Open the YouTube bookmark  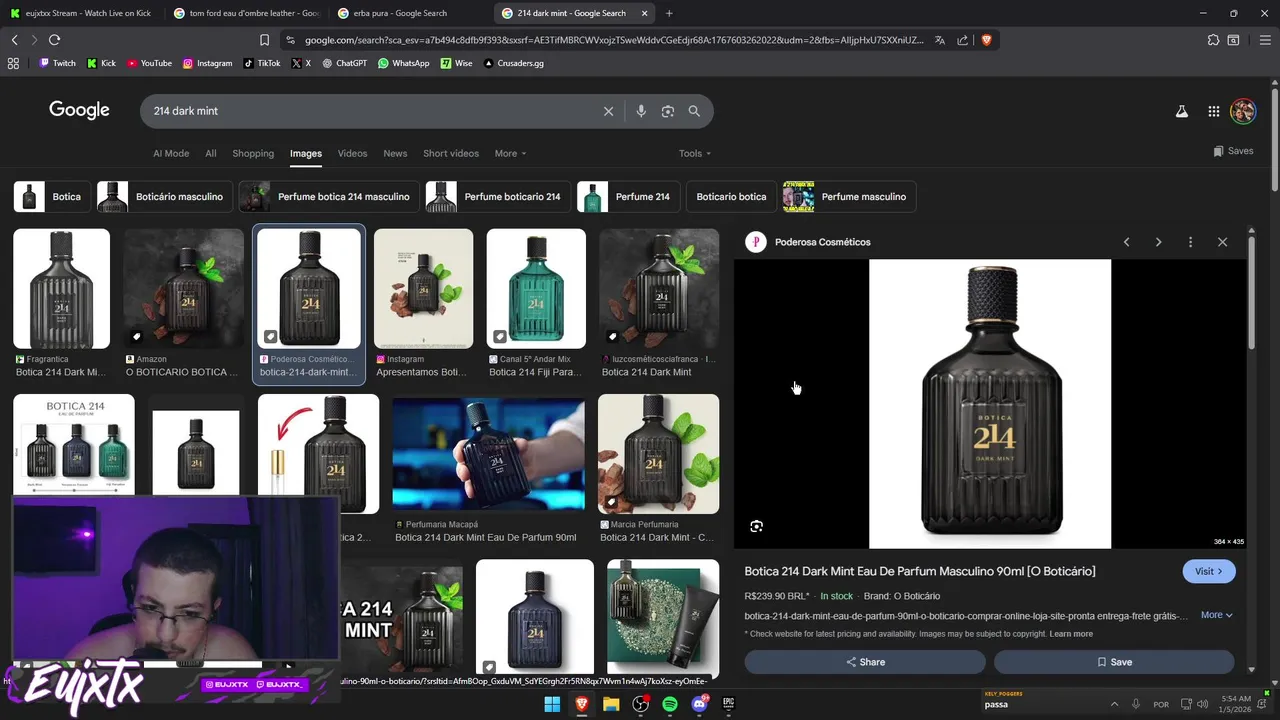(149, 63)
